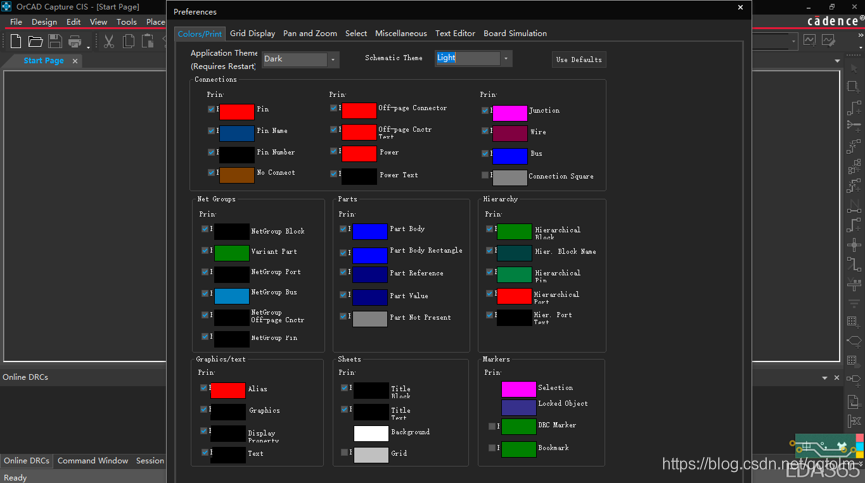Click the New document toolbar icon
This screenshot has width=865, height=483.
point(15,41)
